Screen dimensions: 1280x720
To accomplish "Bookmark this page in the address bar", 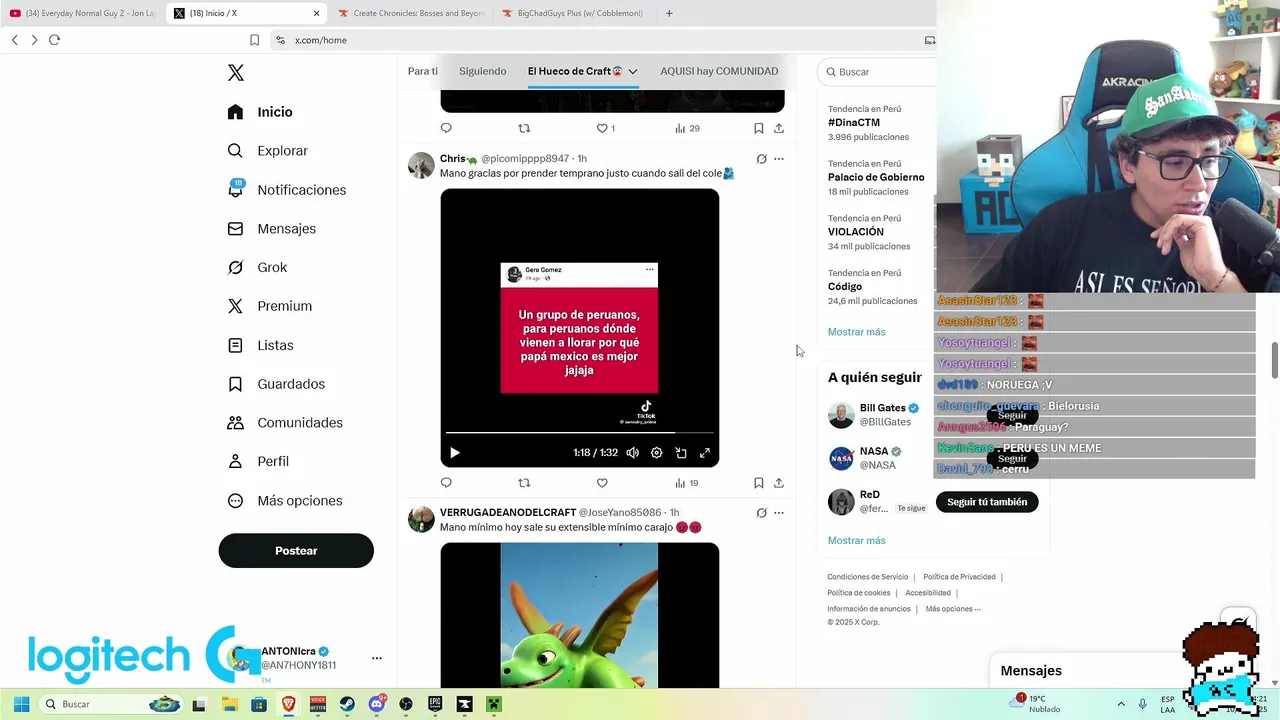I will (x=254, y=40).
